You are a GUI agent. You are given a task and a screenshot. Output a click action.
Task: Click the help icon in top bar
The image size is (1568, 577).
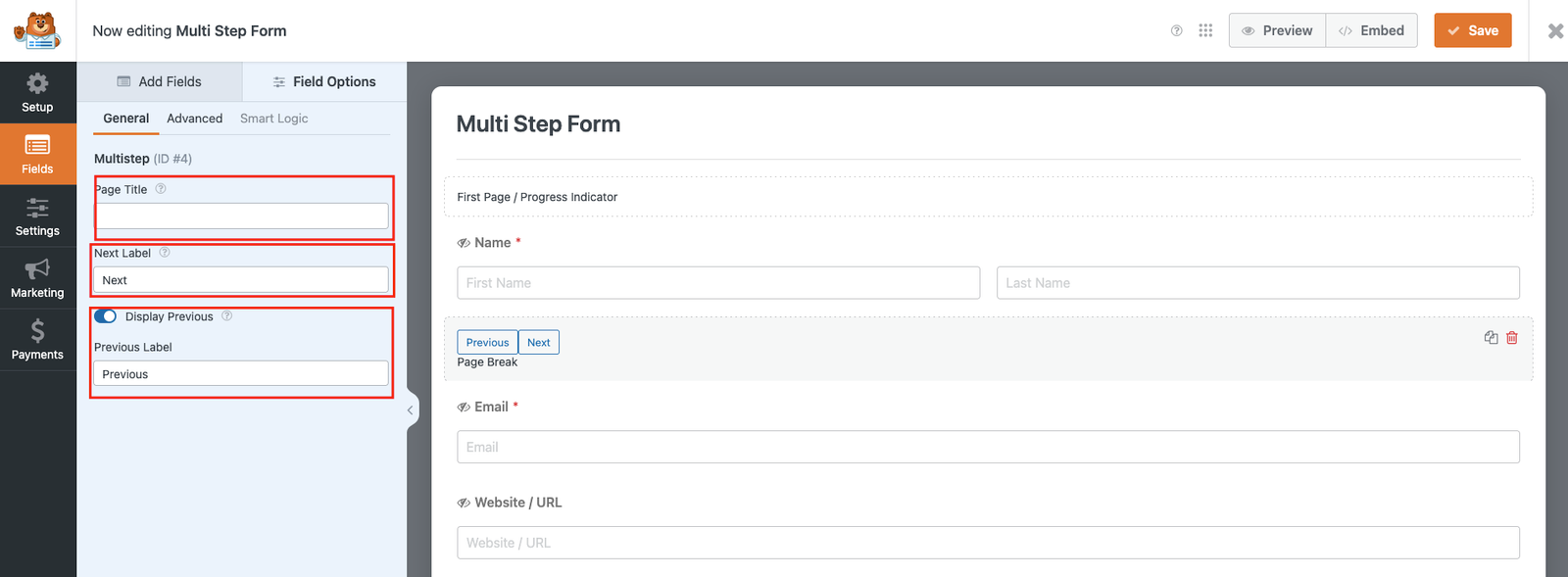click(1177, 30)
